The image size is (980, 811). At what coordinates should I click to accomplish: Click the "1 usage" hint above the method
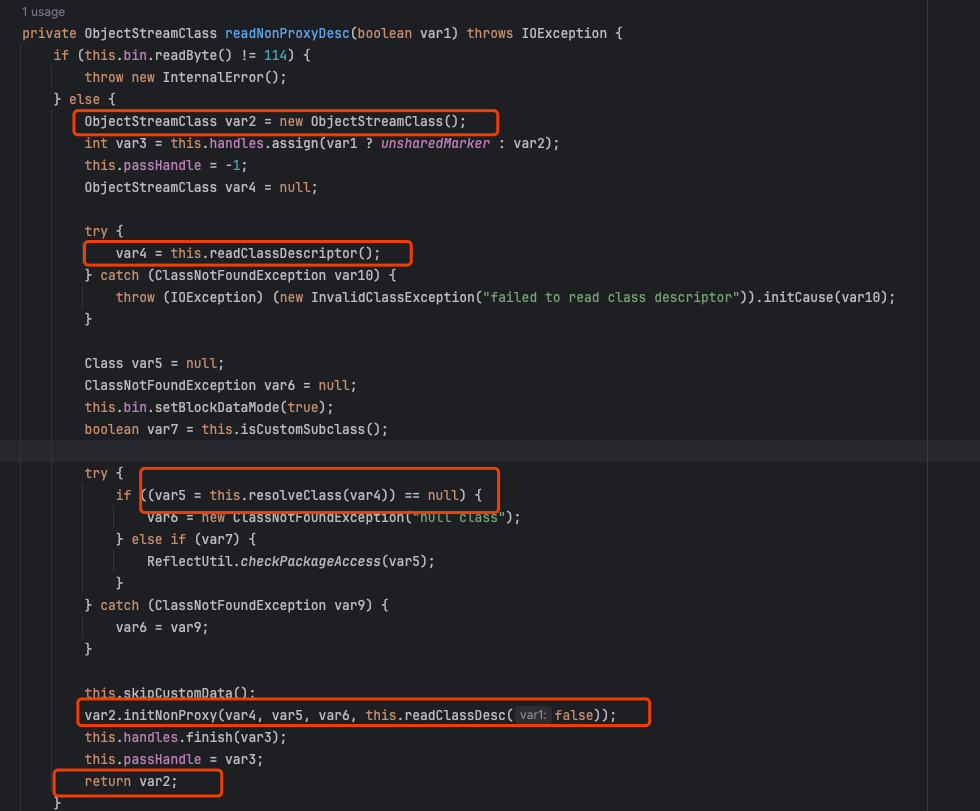(43, 12)
